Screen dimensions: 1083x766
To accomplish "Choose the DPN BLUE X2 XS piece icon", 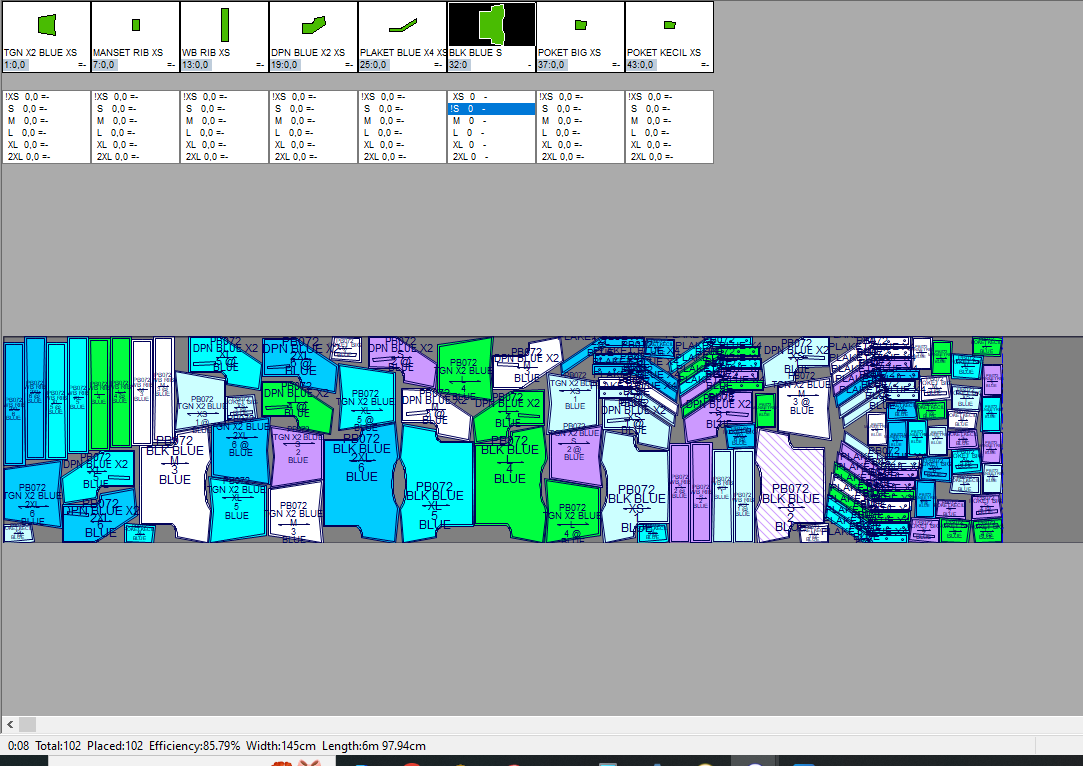I will (314, 24).
